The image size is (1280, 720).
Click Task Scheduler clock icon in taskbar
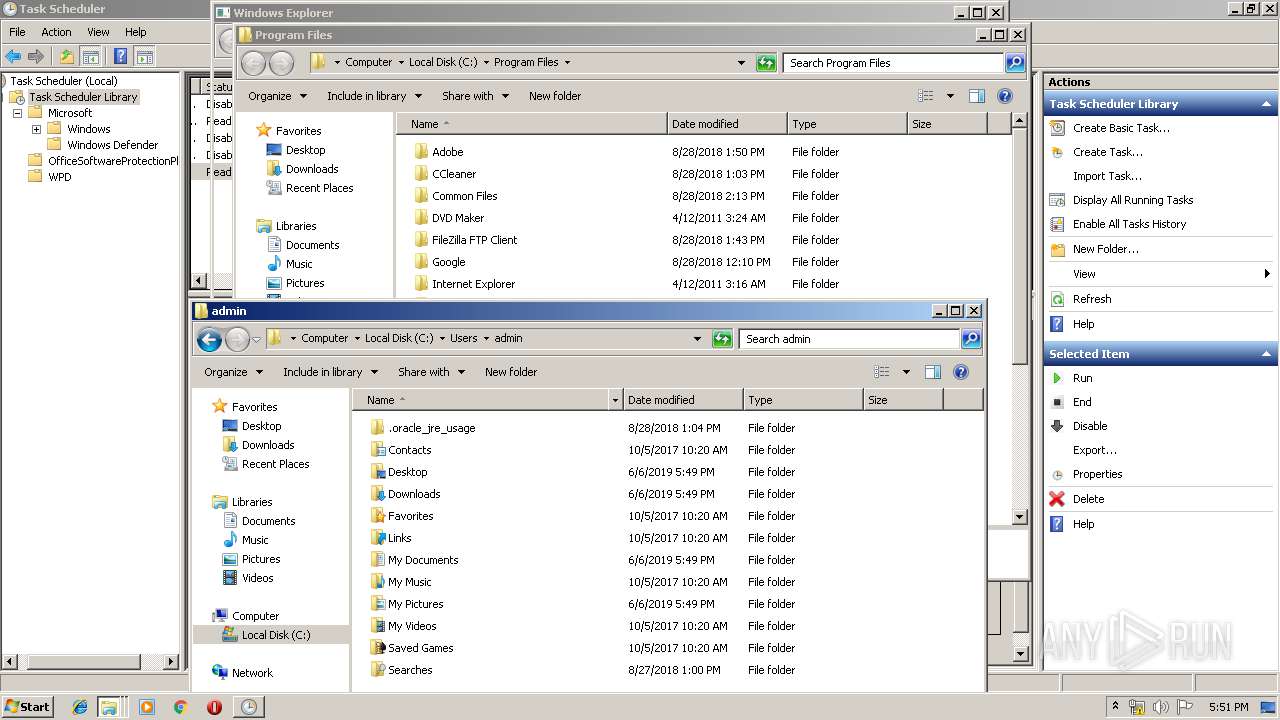point(248,707)
